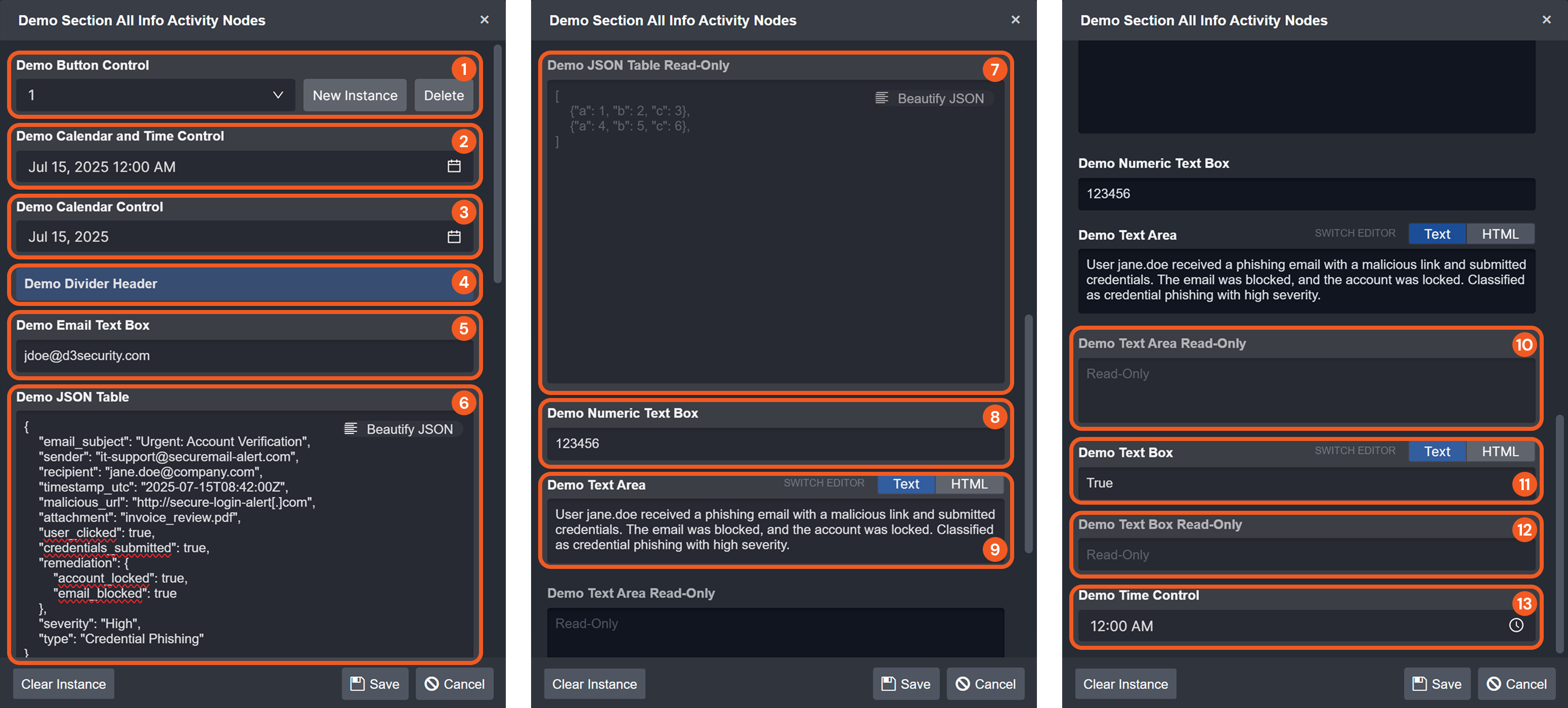Screen dimensions: 1568x708
Task: Click Clear Instance in the middle panel
Action: pyautogui.click(x=594, y=684)
